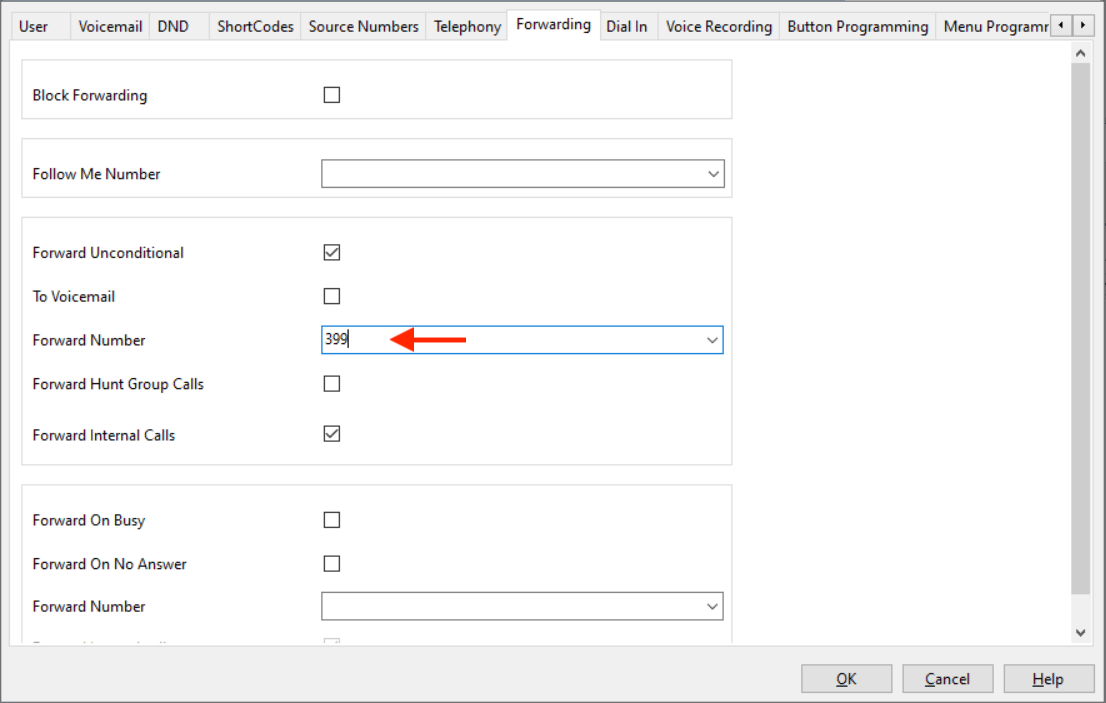Image resolution: width=1106 pixels, height=703 pixels.
Task: Go to the Telephony tab
Action: coord(467,27)
